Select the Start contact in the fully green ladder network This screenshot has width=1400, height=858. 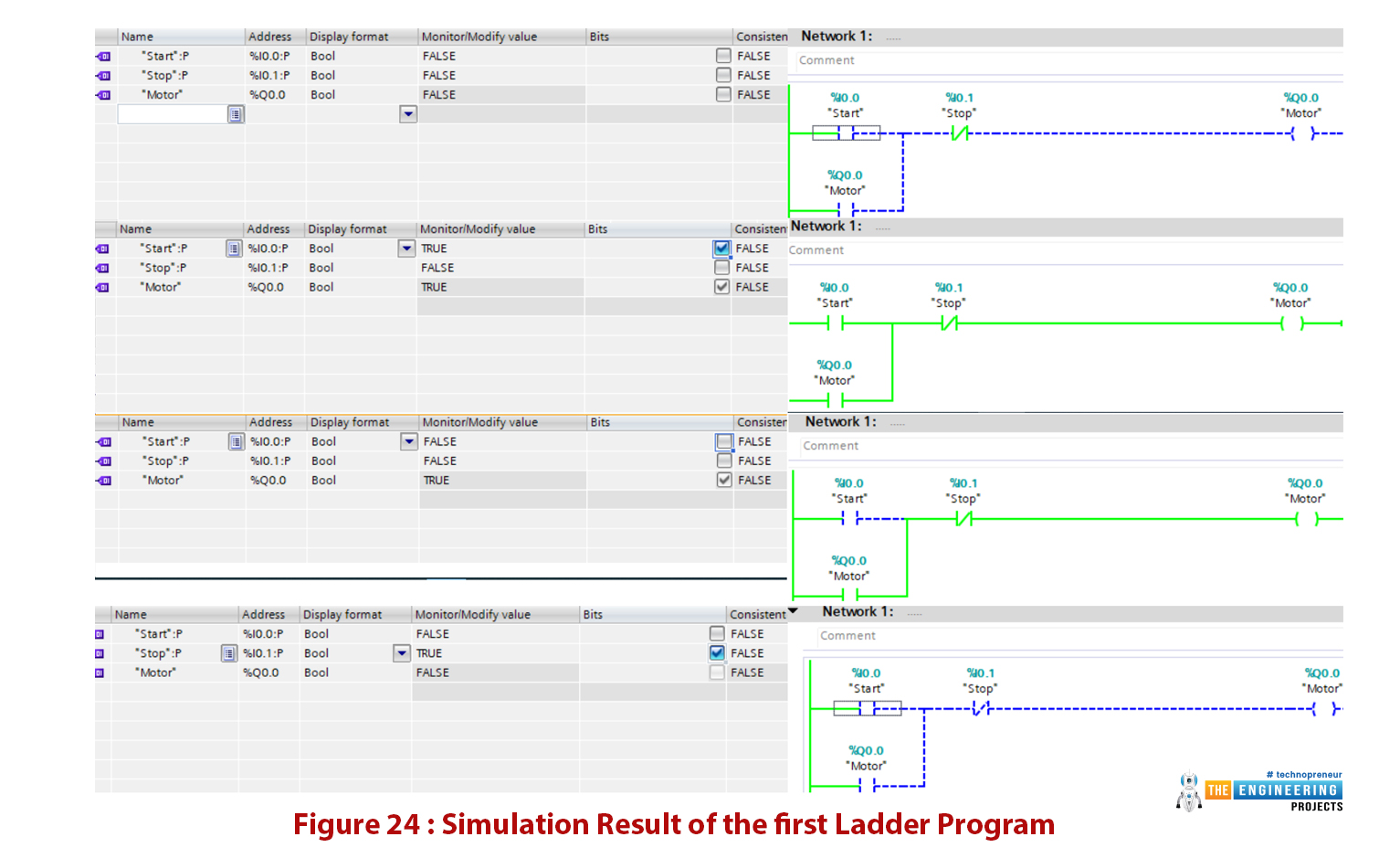coord(835,323)
